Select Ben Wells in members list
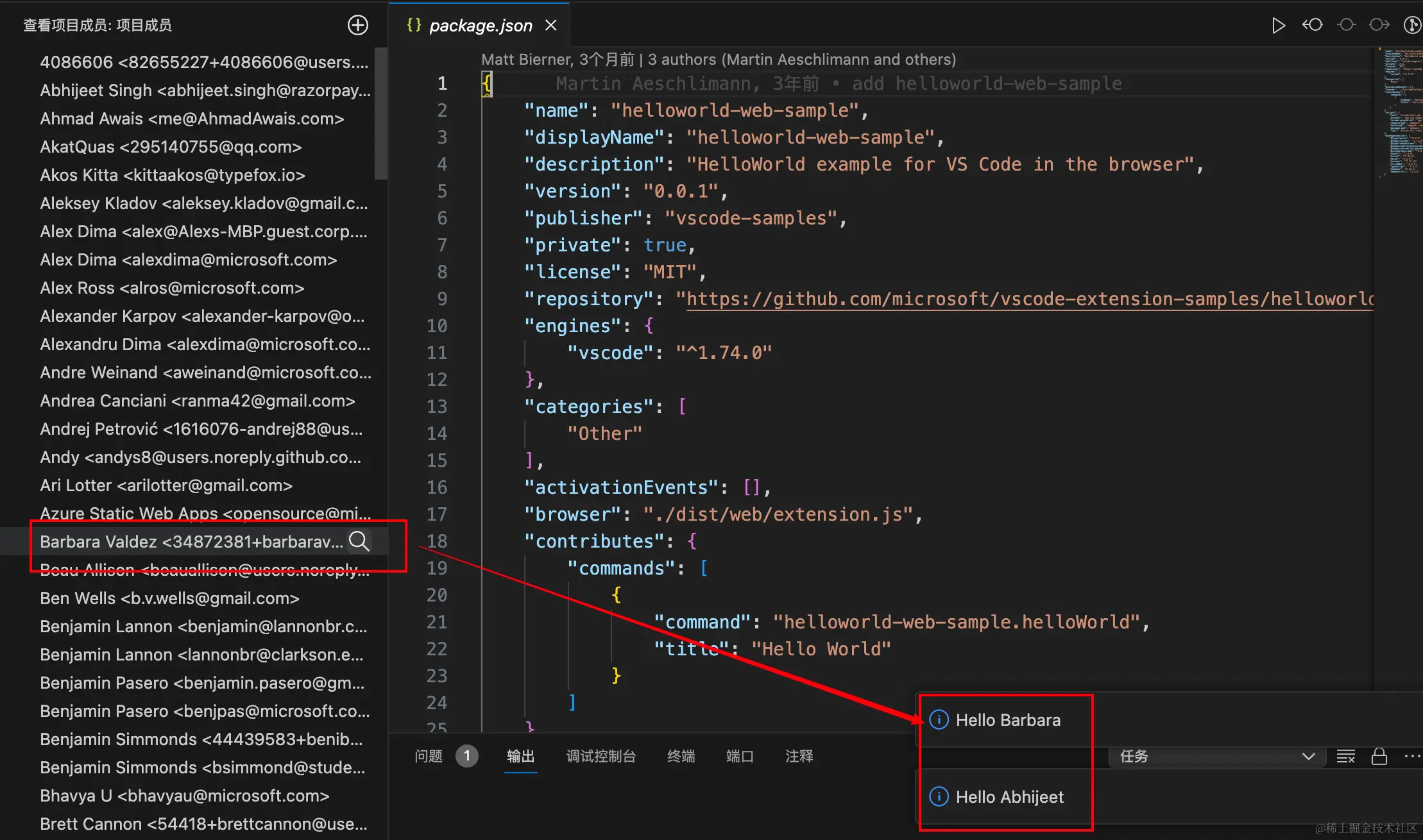 [x=169, y=598]
